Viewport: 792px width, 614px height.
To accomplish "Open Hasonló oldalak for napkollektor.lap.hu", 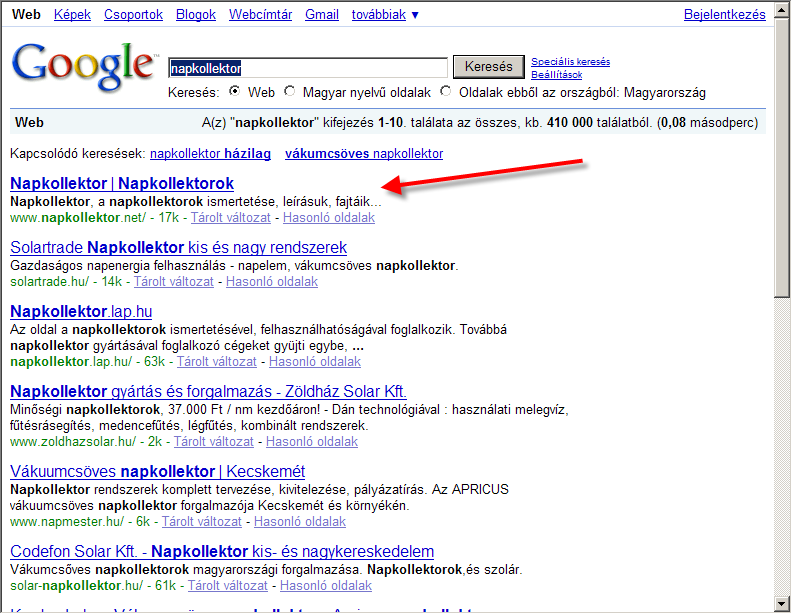I will click(315, 362).
